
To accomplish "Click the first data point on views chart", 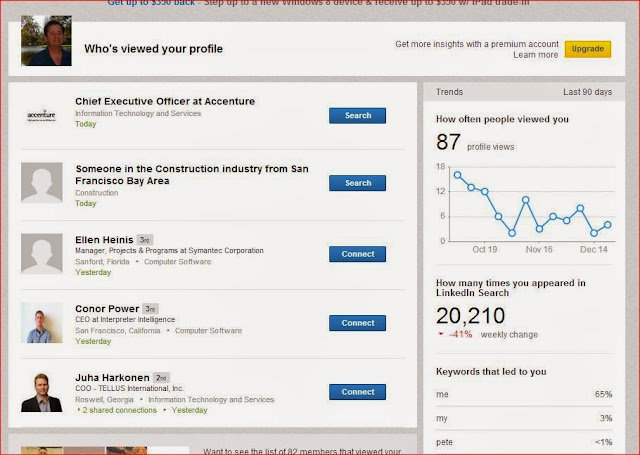I will pos(458,175).
